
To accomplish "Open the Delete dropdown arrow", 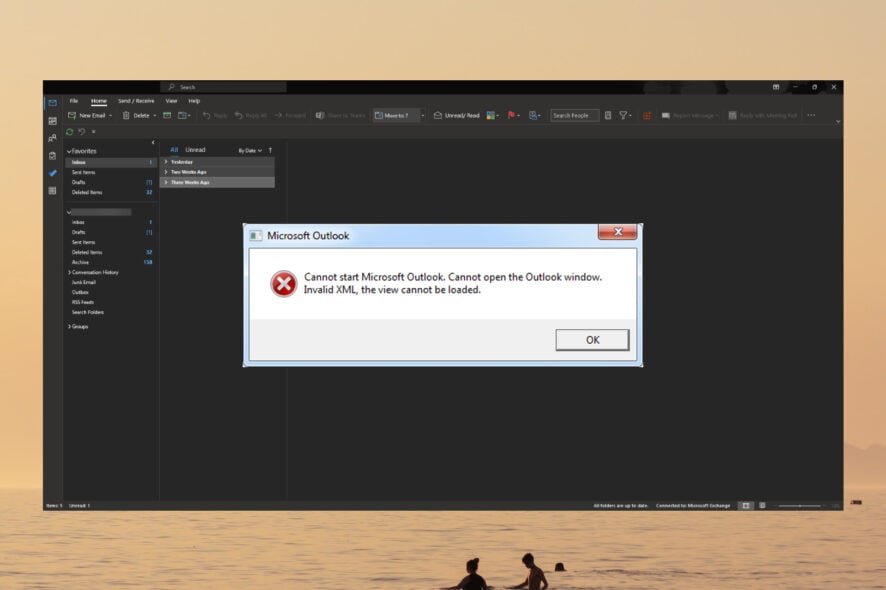I will [x=155, y=115].
